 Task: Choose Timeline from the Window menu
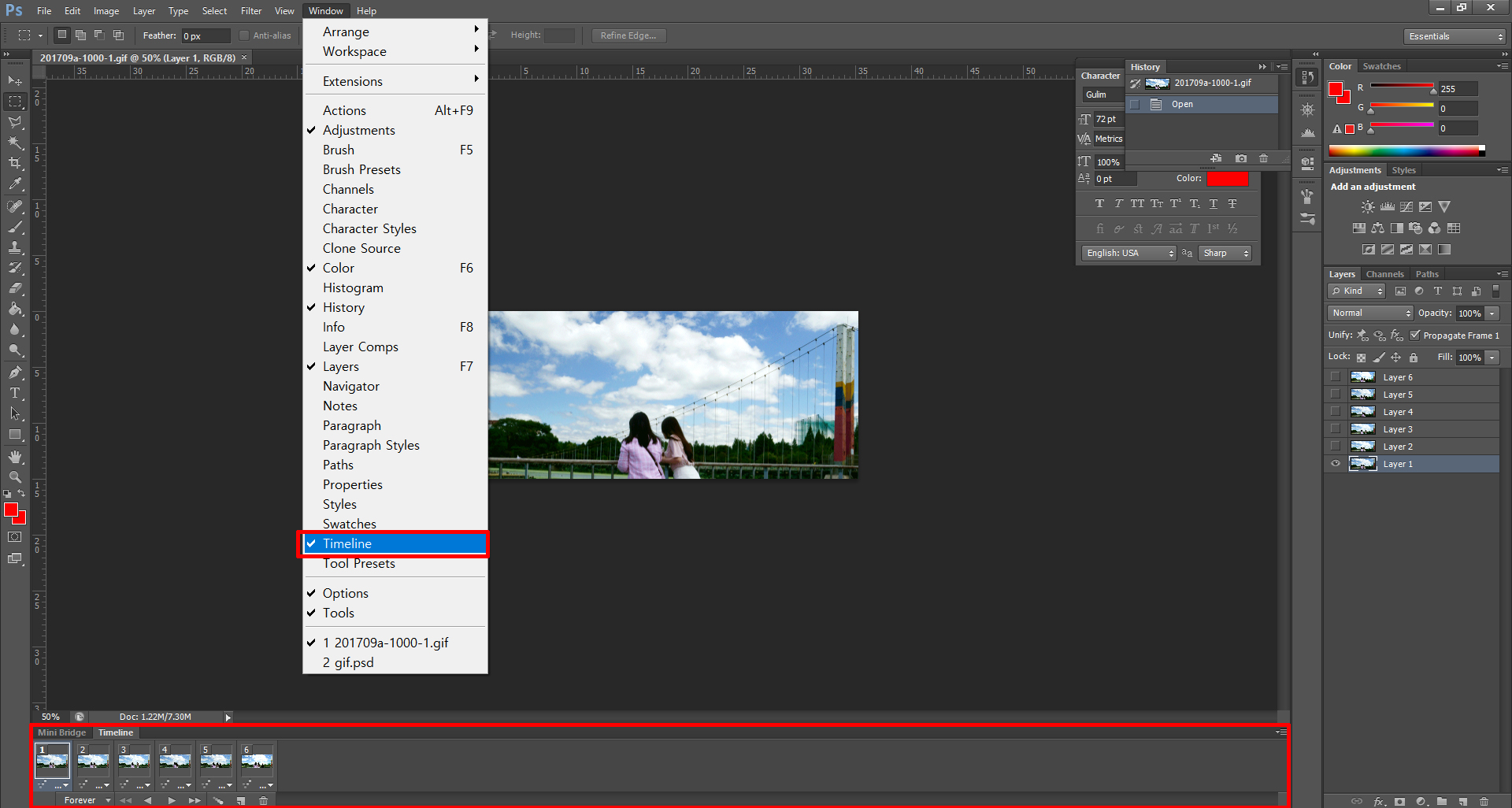click(x=347, y=543)
